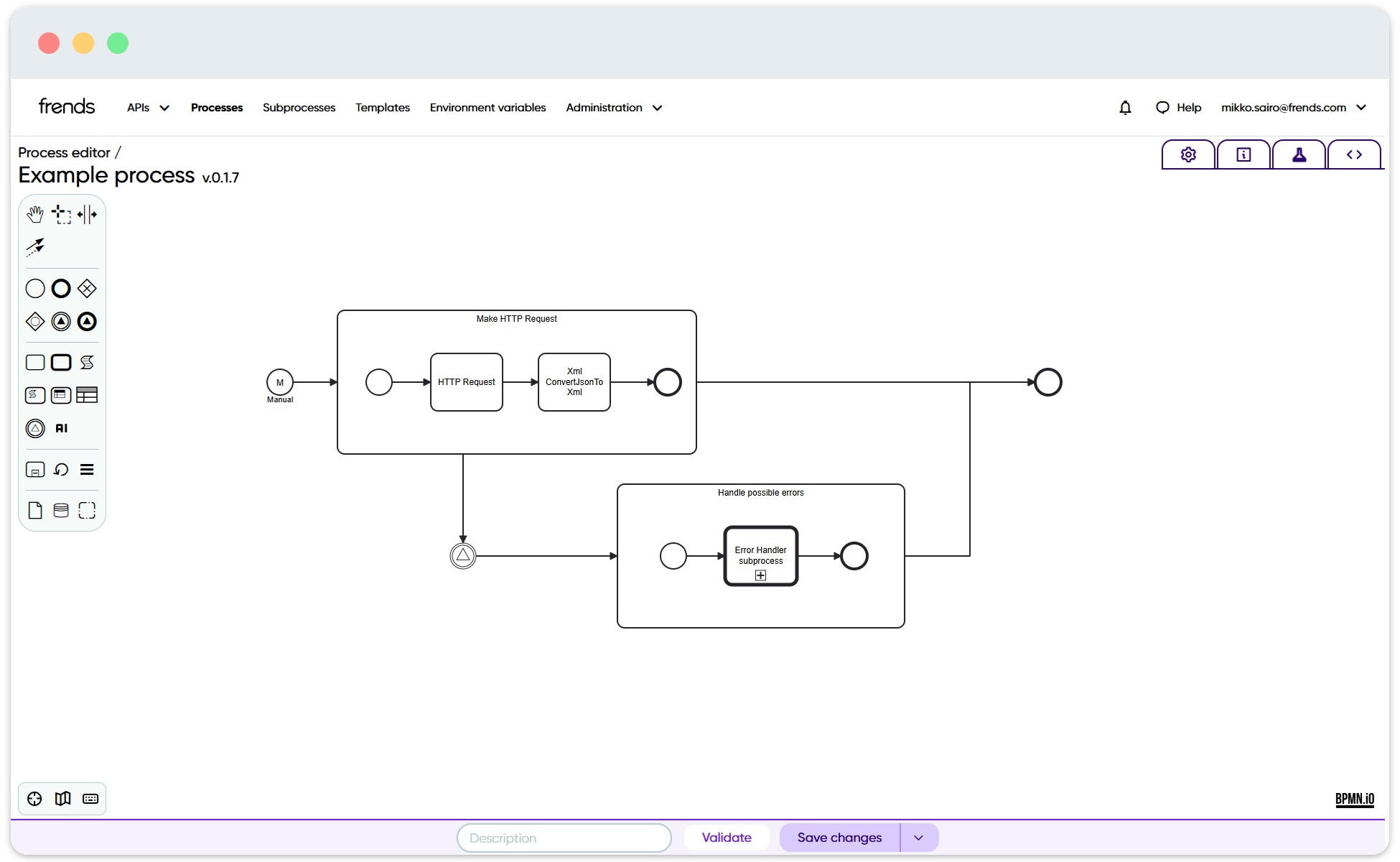
Task: Create a start event from the palette
Action: [34, 288]
